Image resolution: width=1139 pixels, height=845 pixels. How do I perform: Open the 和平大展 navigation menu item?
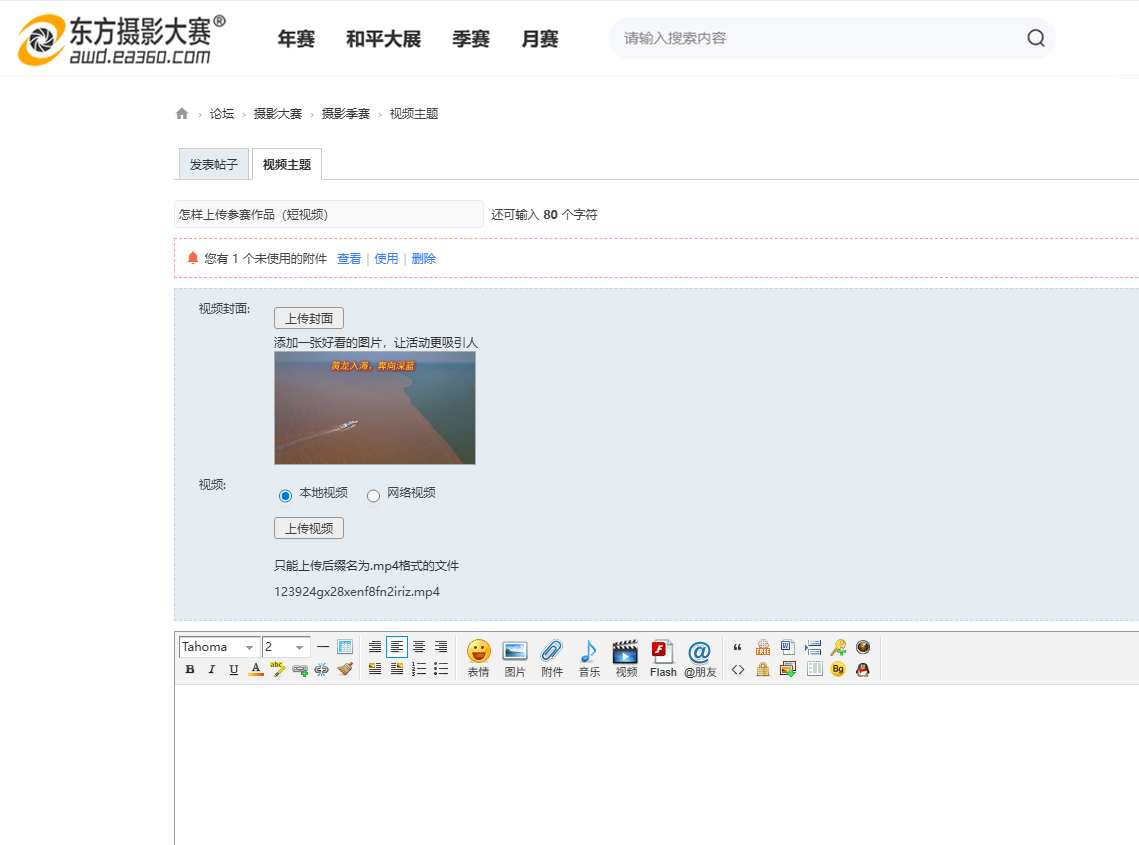point(383,39)
